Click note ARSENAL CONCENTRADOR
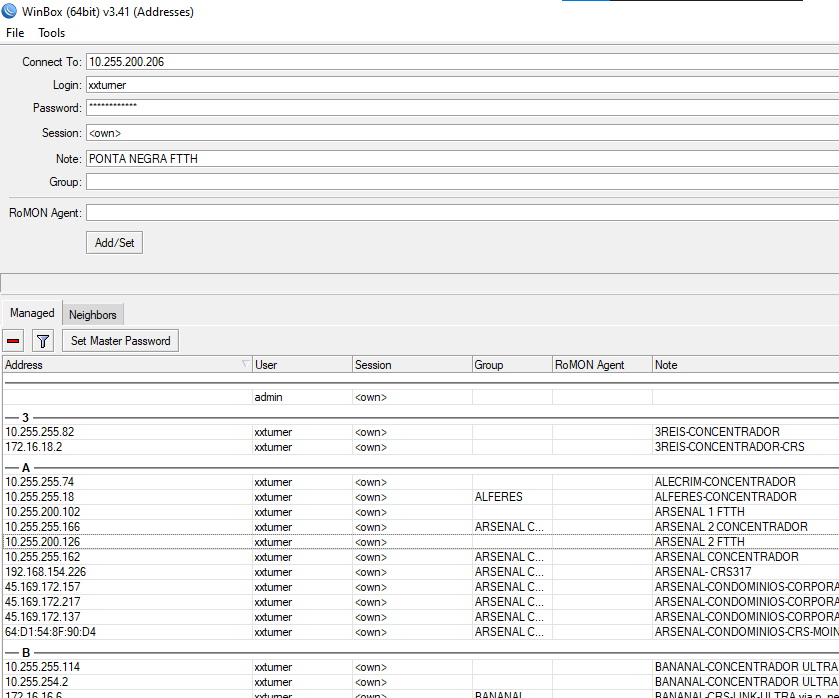Image resolution: width=839 pixels, height=698 pixels. (x=727, y=557)
